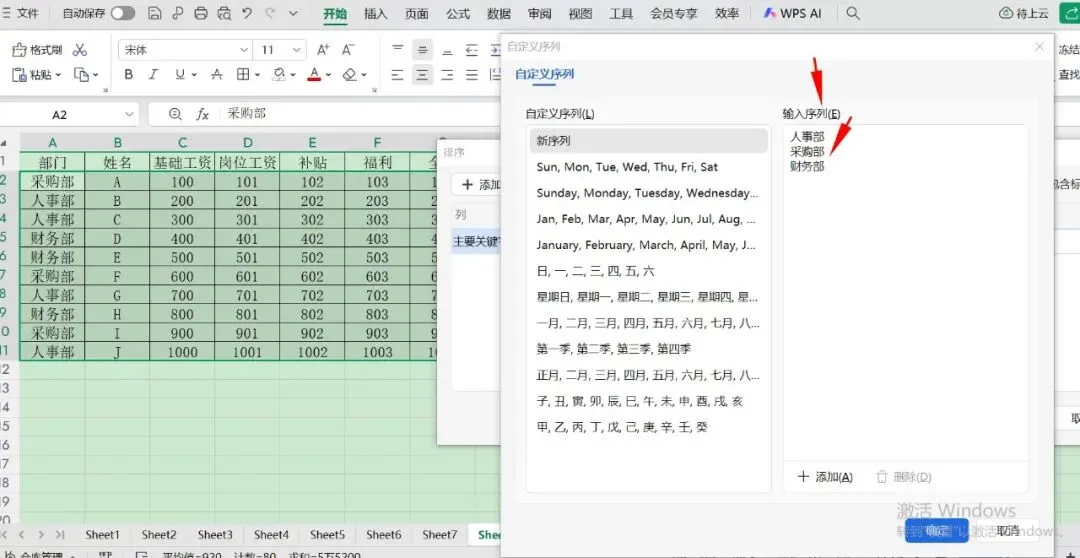Click the bottom vertical align icon
The width and height of the screenshot is (1080, 558).
447,50
